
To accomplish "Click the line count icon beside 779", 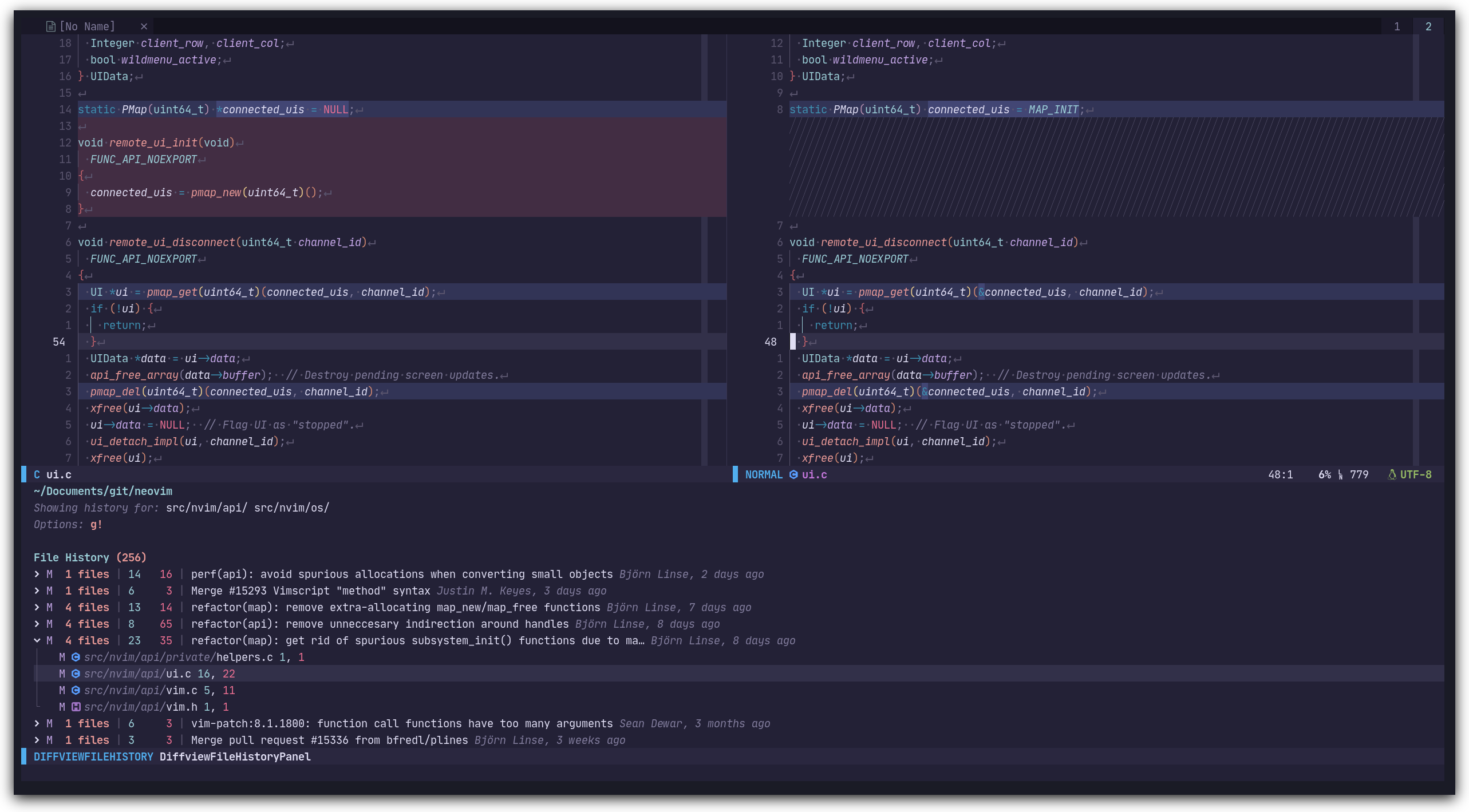I will tap(1341, 474).
